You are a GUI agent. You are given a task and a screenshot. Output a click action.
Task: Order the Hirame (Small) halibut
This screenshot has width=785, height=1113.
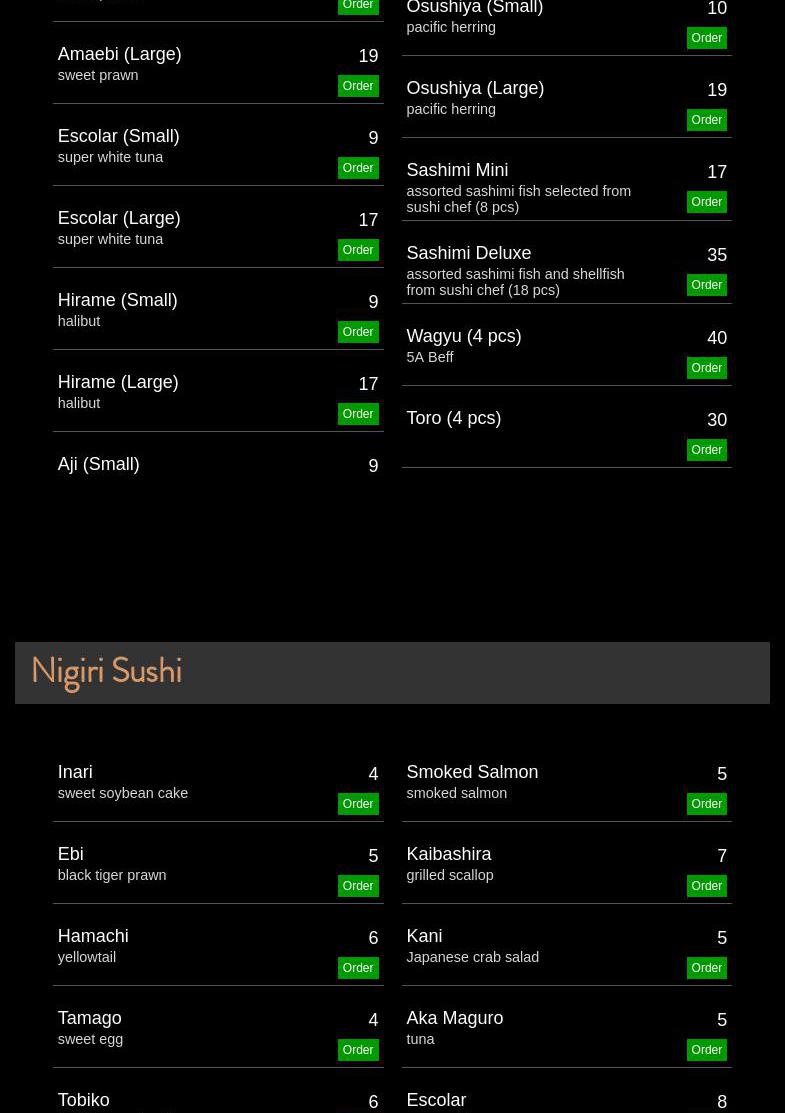pyautogui.click(x=357, y=332)
